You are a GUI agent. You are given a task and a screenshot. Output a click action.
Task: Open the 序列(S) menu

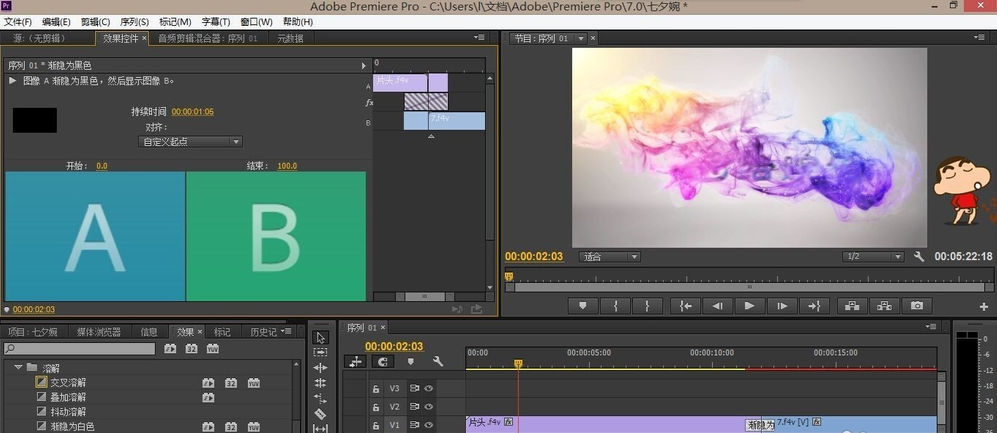[134, 22]
